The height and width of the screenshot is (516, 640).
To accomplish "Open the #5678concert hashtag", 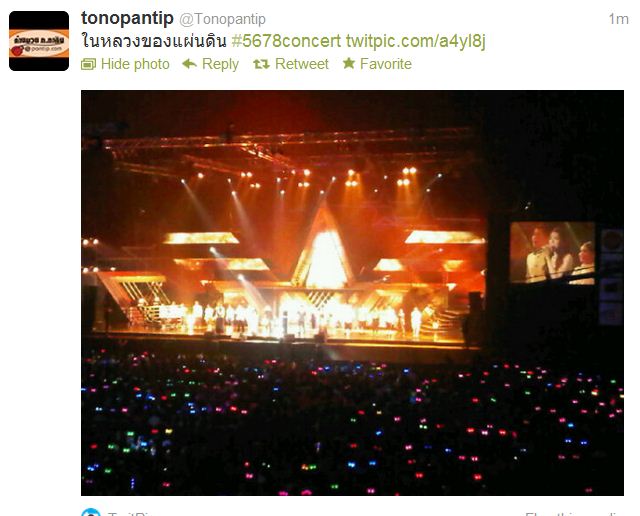I will (x=286, y=41).
